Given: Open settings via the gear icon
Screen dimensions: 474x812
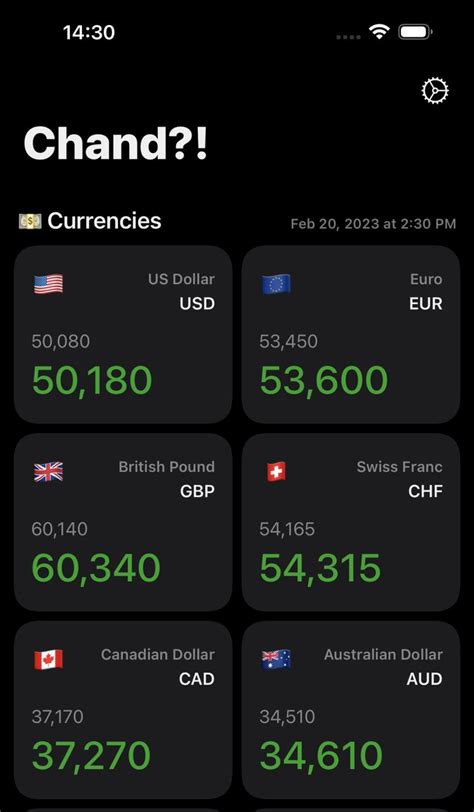Looking at the screenshot, I should (x=435, y=91).
